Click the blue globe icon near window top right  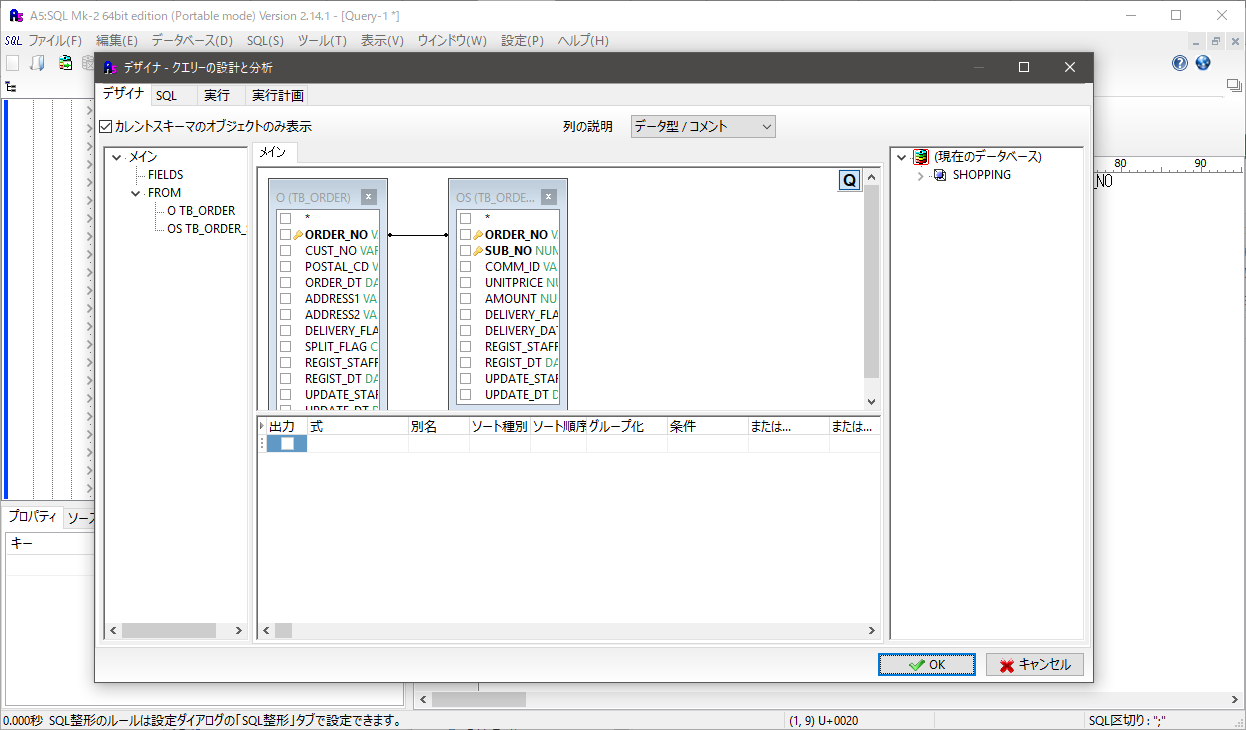pos(1203,62)
